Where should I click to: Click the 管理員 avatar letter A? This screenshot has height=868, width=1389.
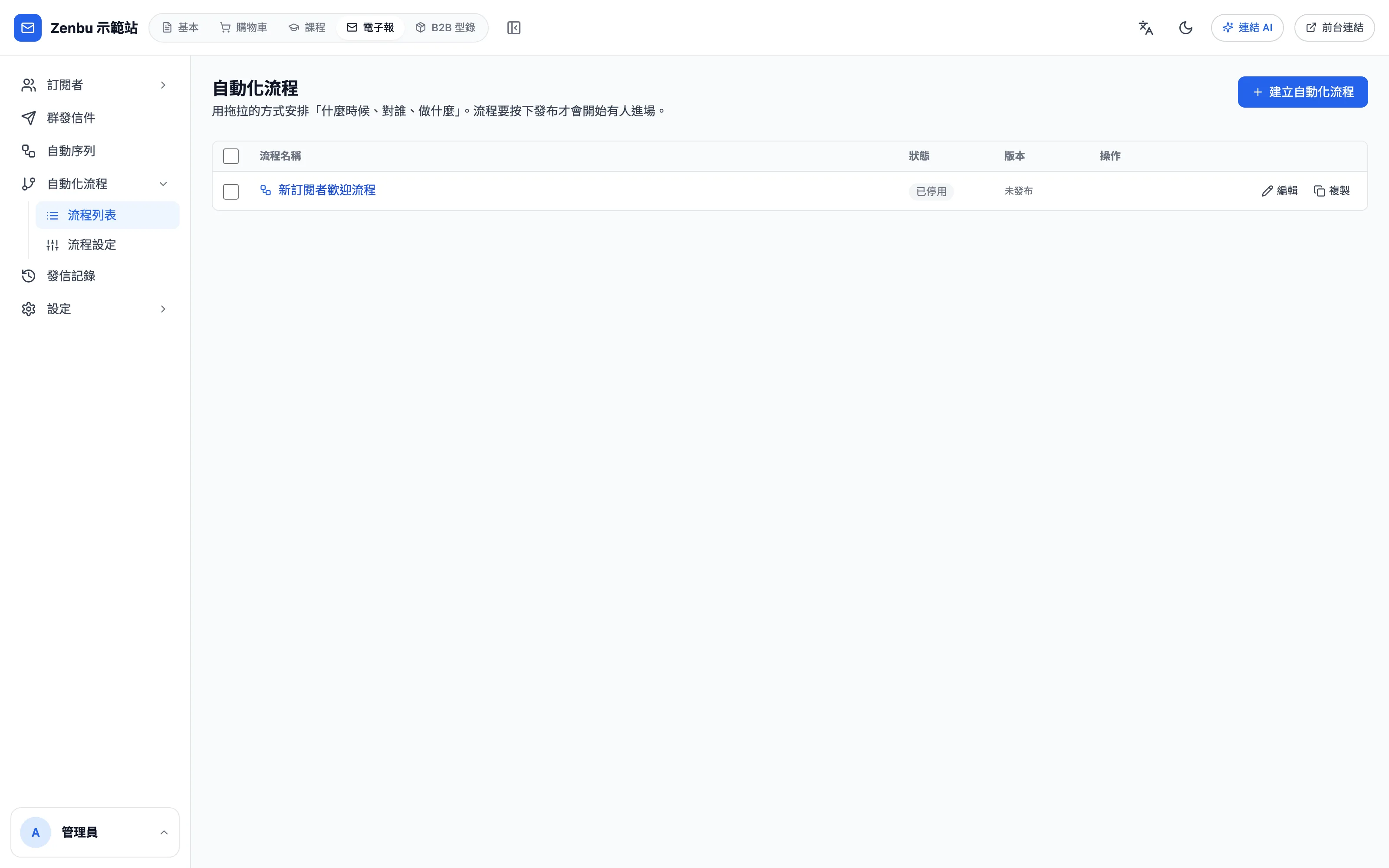click(36, 832)
